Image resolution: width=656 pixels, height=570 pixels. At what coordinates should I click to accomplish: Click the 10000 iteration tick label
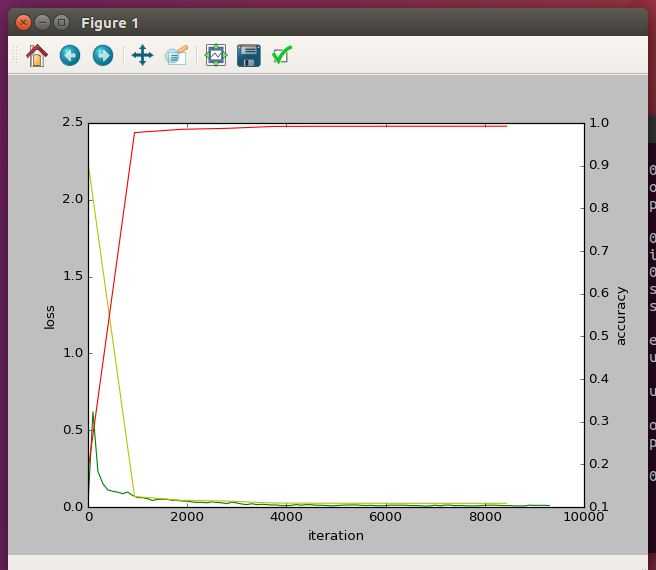coord(584,517)
